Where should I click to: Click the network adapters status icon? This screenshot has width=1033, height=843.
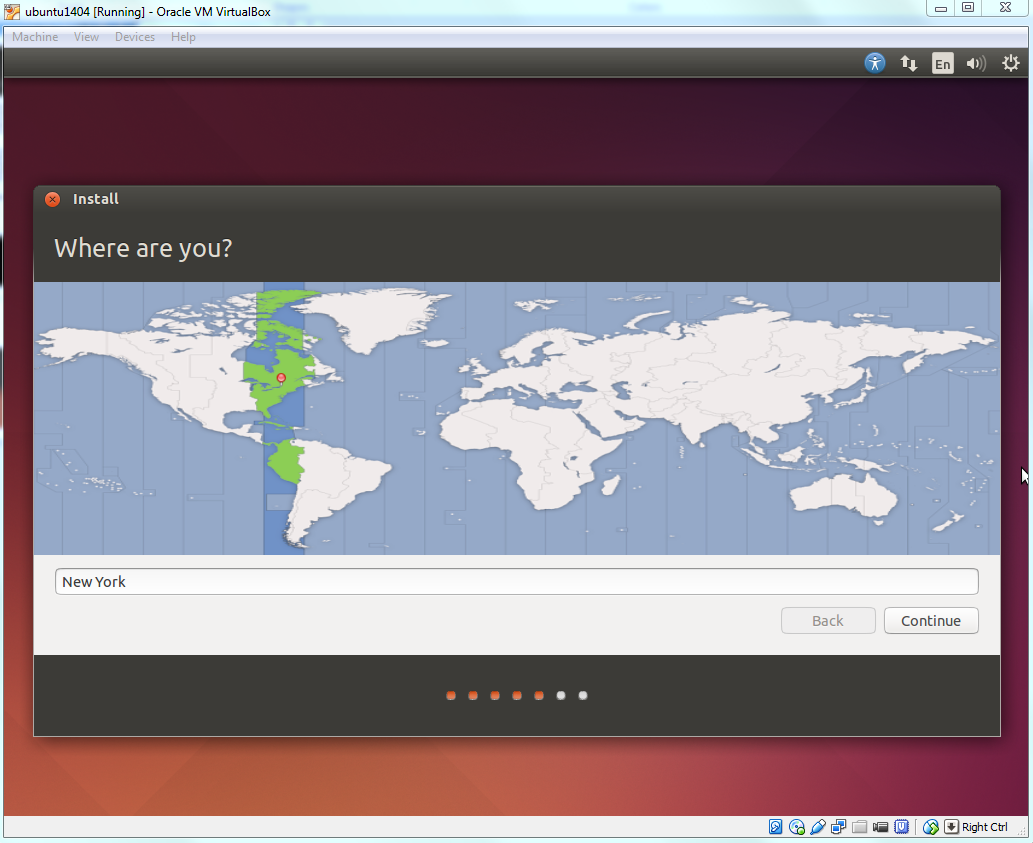coord(839,827)
